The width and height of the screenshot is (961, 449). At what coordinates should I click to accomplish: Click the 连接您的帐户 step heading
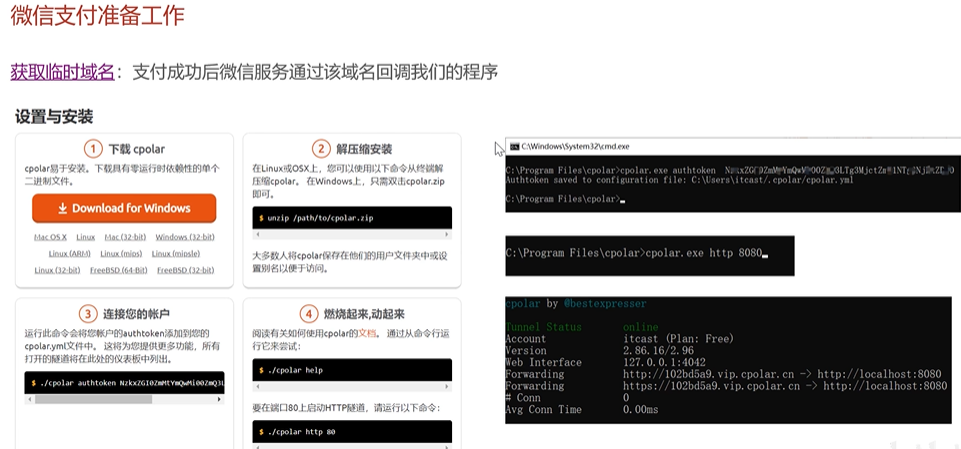click(x=134, y=314)
